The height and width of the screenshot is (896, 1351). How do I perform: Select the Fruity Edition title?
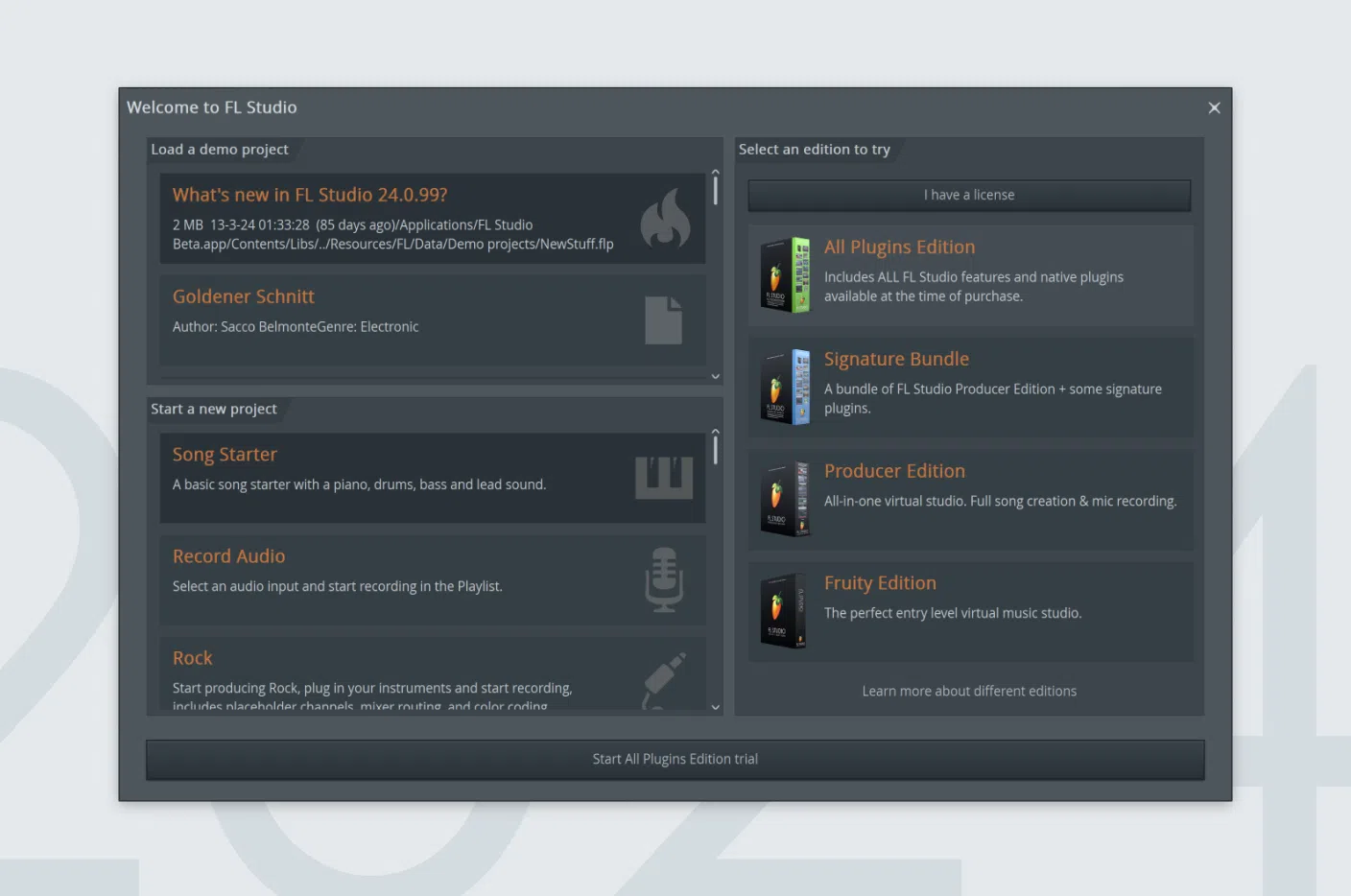coord(880,583)
